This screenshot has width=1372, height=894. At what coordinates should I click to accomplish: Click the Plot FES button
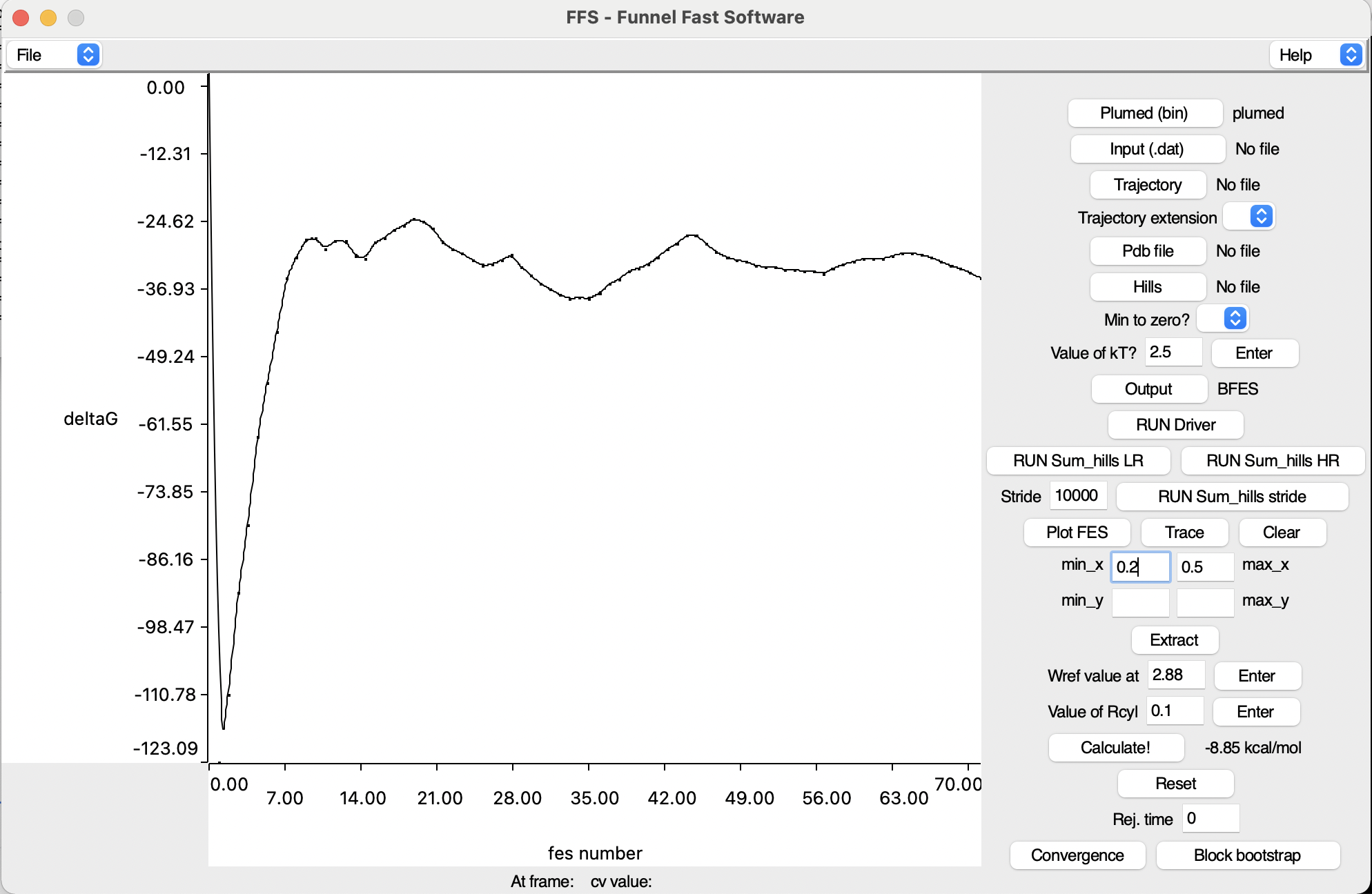(x=1076, y=533)
